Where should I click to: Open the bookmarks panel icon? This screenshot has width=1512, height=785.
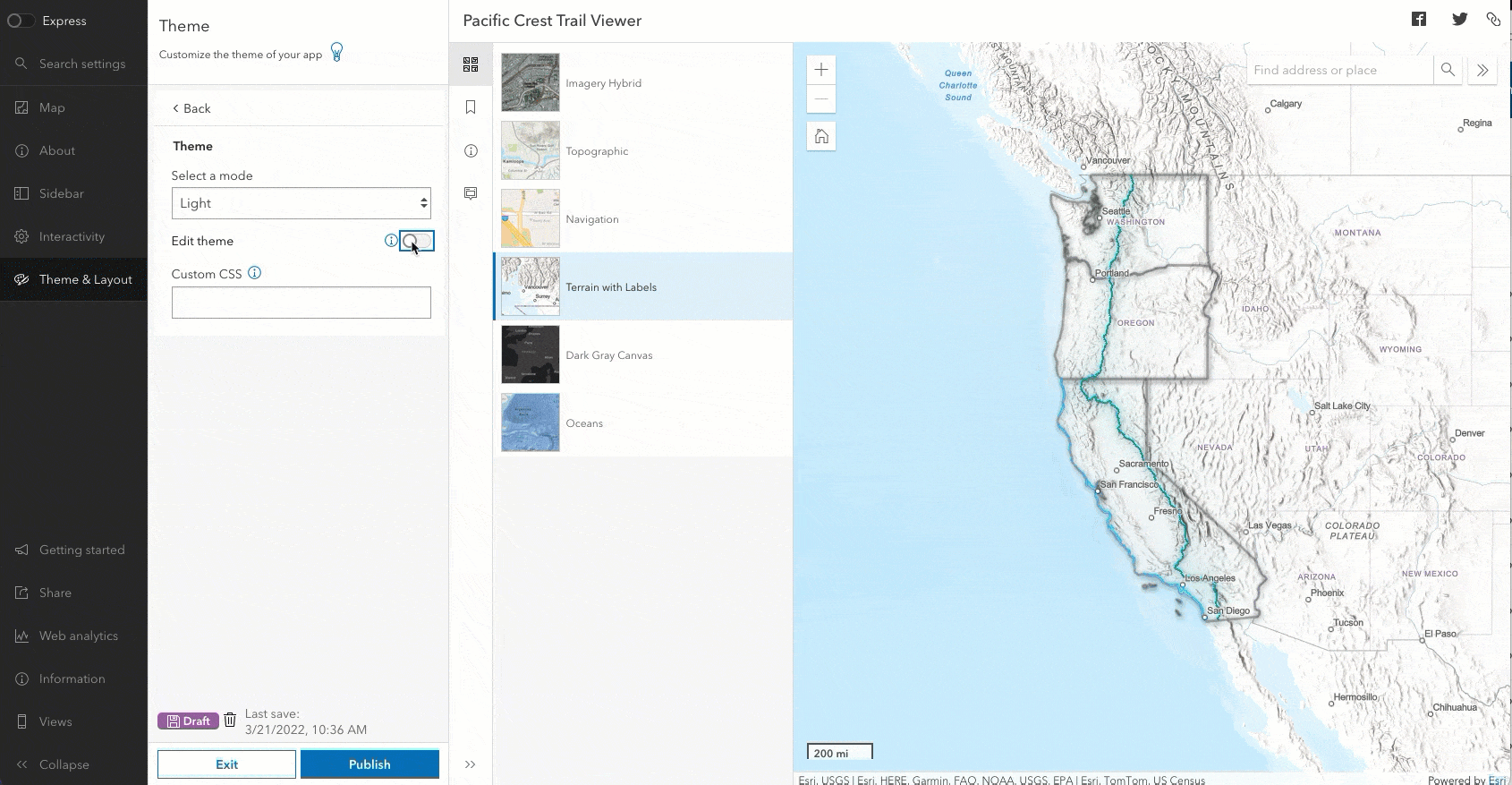click(471, 107)
